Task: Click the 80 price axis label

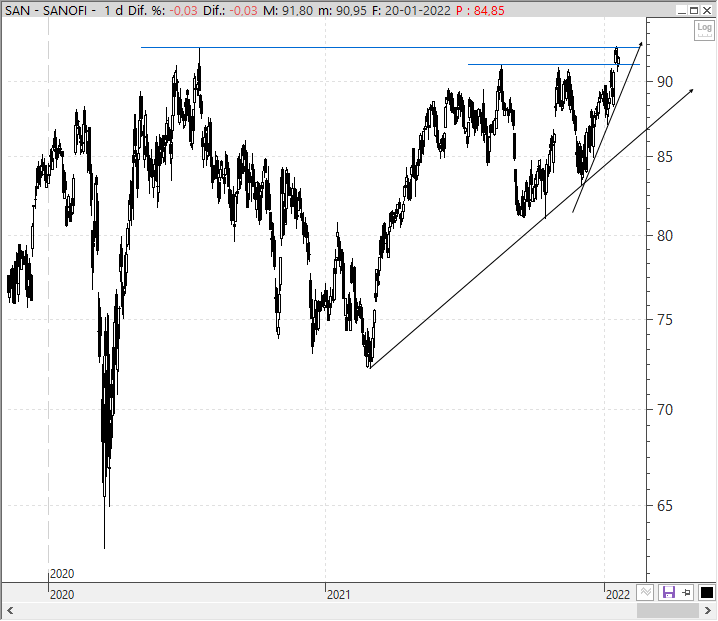Action: (664, 236)
